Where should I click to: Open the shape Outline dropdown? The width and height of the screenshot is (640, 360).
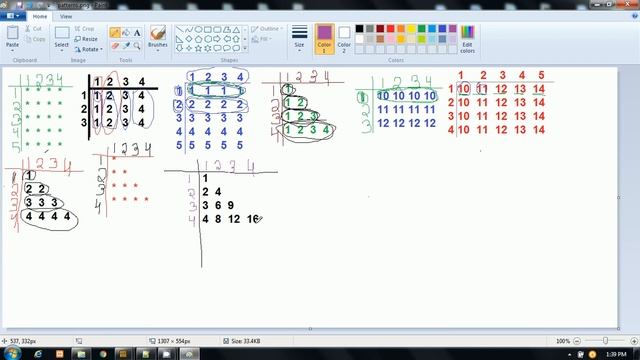coord(267,29)
